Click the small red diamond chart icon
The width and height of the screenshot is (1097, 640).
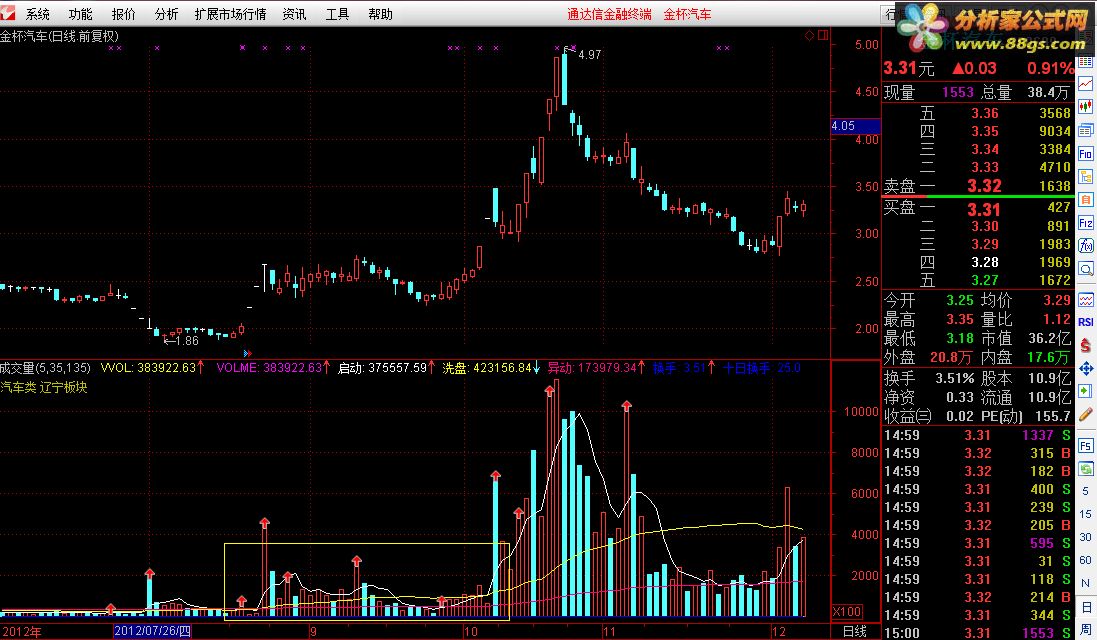click(809, 36)
